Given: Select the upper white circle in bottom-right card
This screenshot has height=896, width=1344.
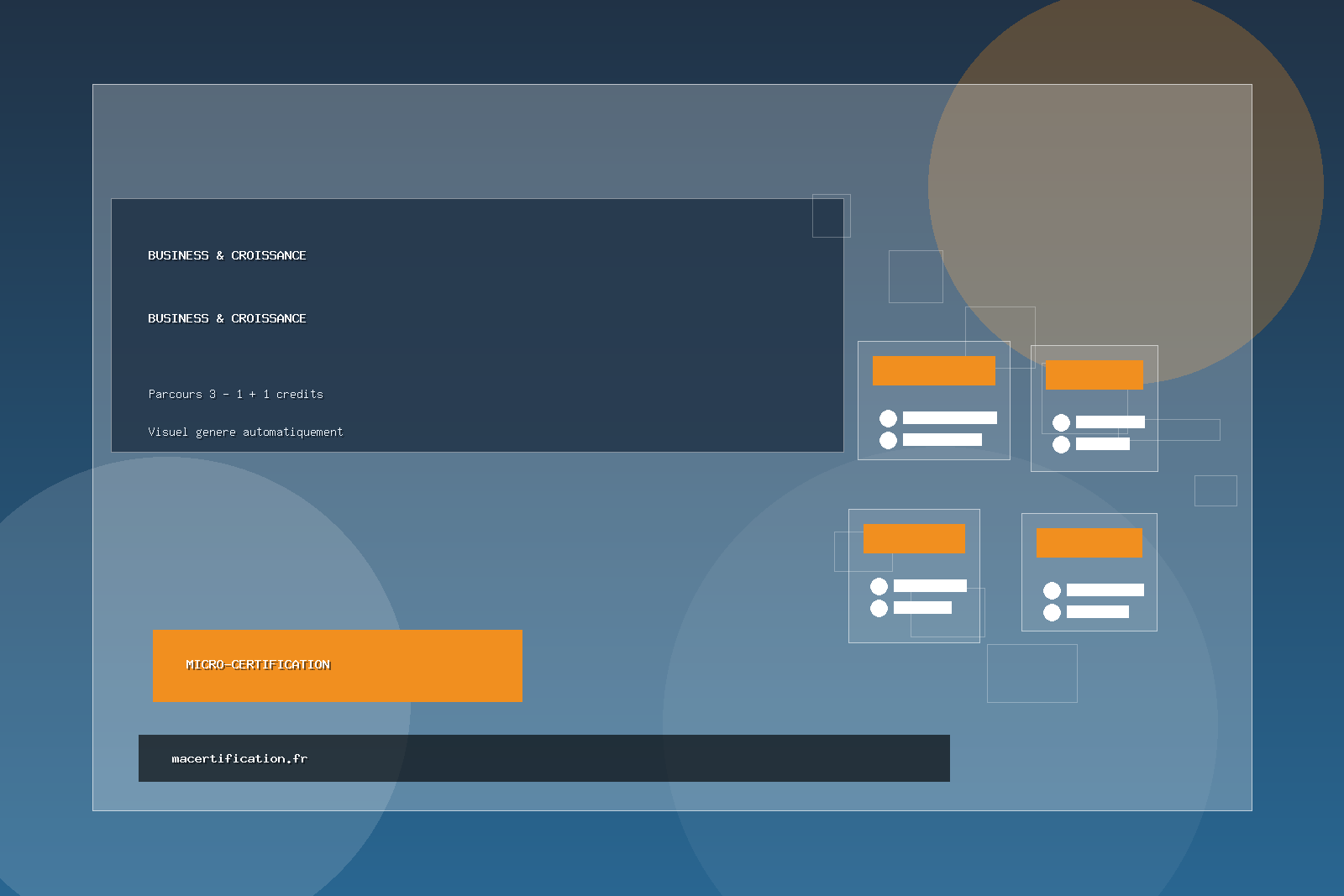Looking at the screenshot, I should 1052,590.
